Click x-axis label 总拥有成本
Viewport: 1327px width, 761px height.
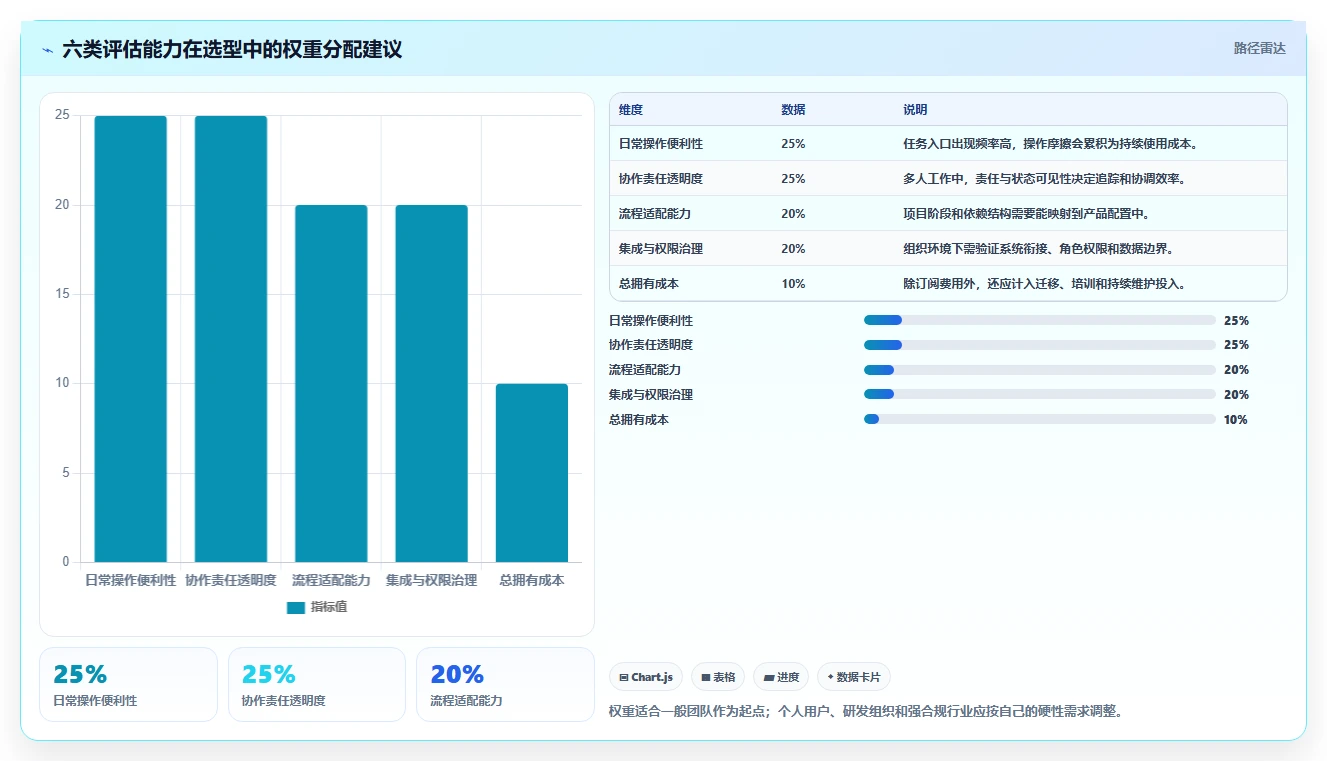pos(532,580)
